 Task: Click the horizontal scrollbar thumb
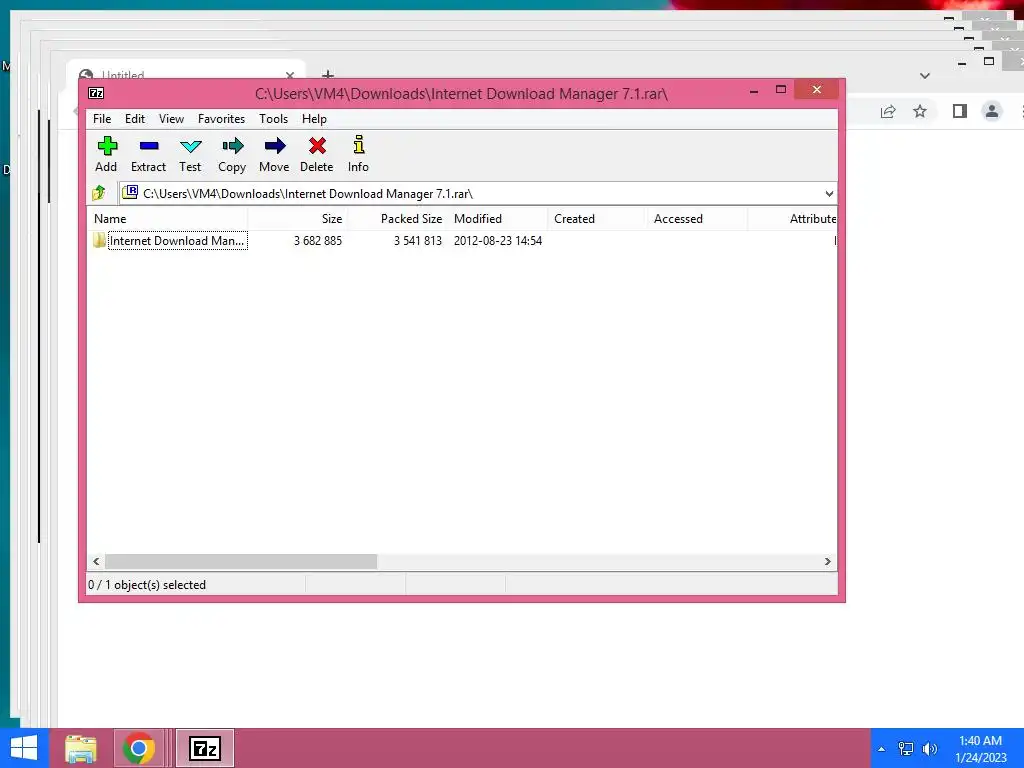click(x=241, y=562)
